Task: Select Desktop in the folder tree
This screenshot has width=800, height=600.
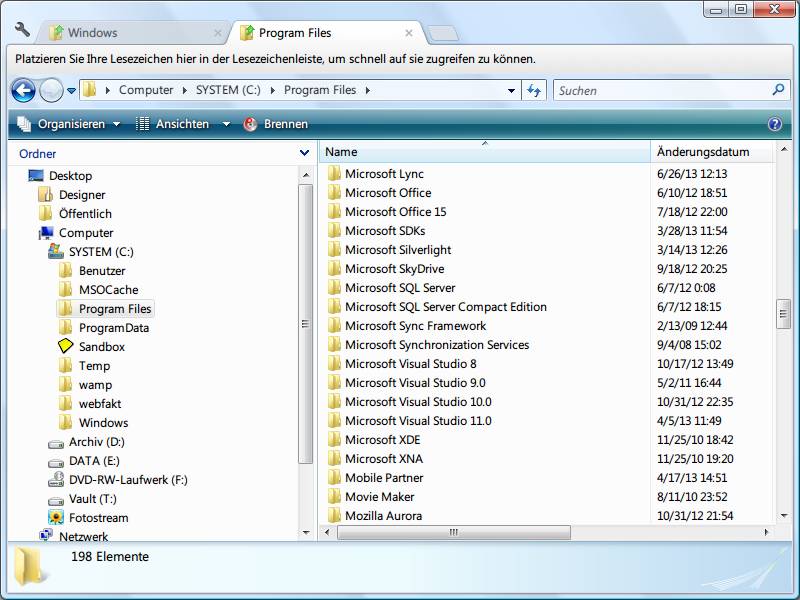Action: click(x=70, y=176)
